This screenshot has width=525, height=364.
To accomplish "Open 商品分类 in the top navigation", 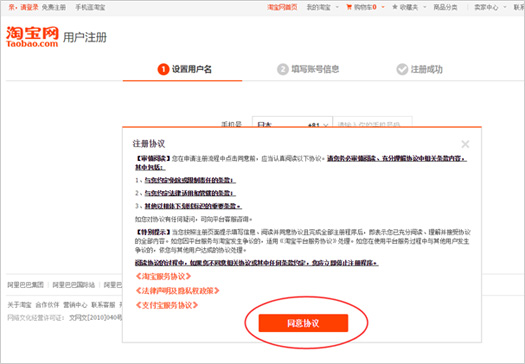I will (x=445, y=7).
